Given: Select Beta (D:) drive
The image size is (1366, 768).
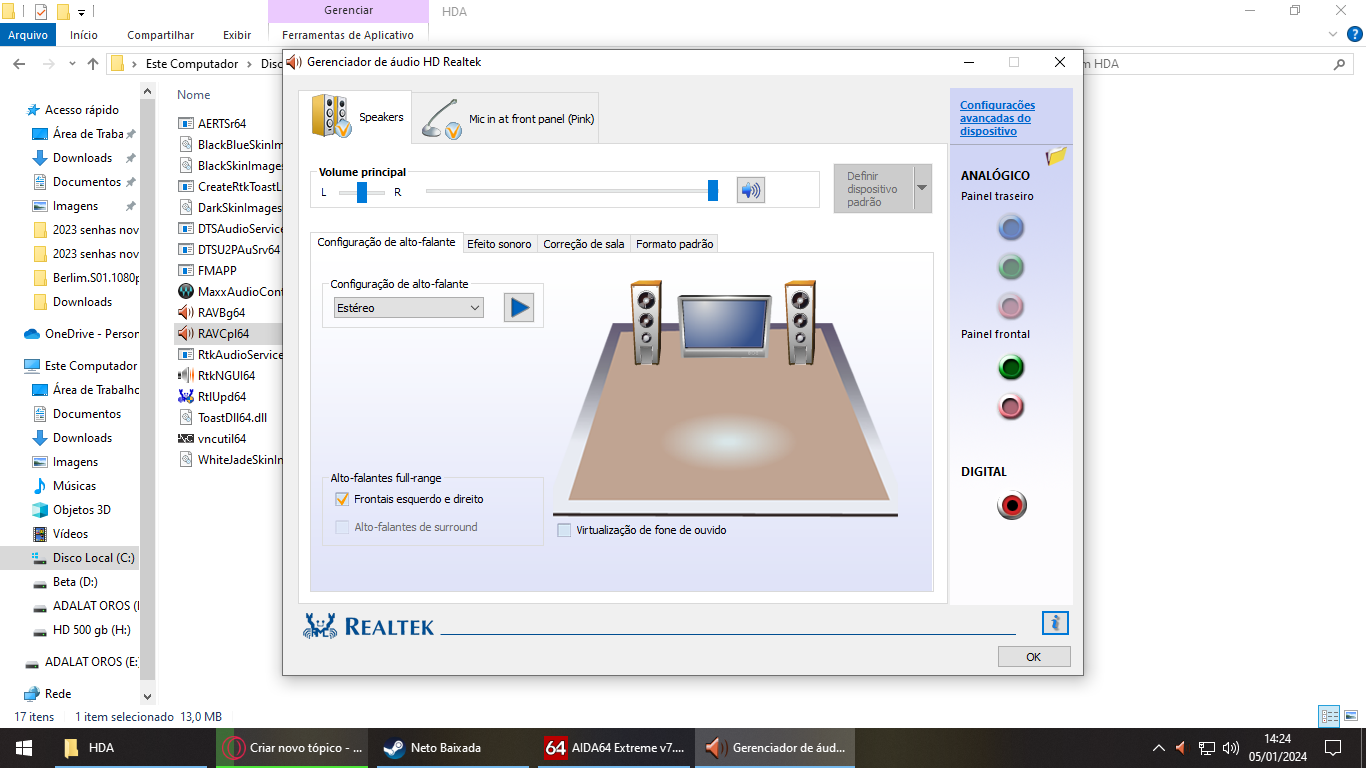Looking at the screenshot, I should tap(75, 582).
